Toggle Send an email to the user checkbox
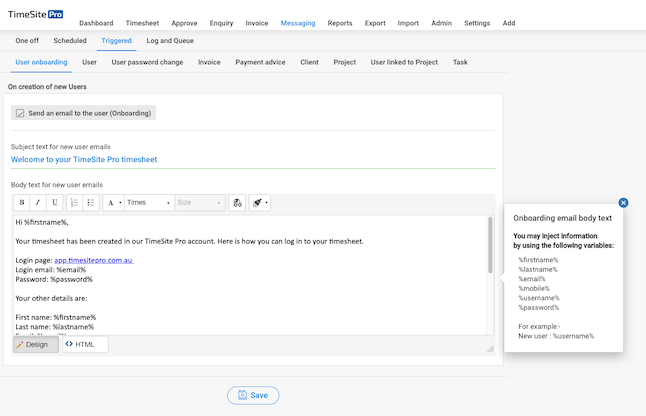646x416 pixels. pos(20,113)
